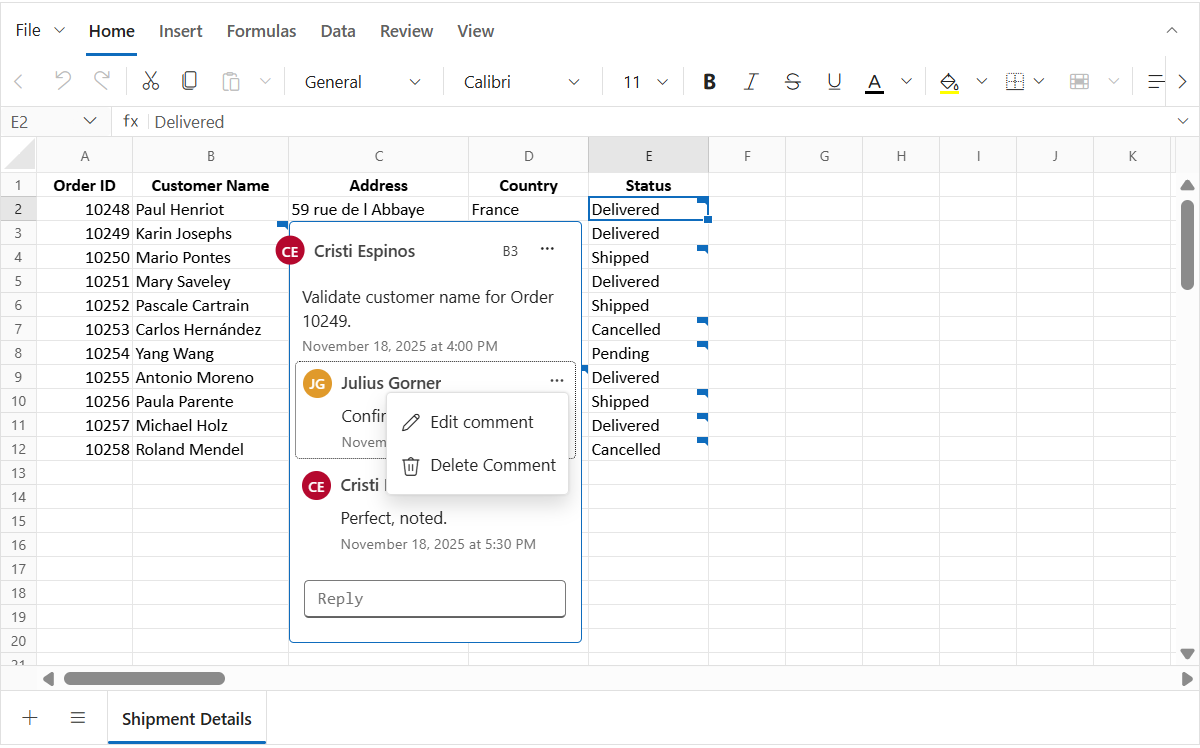Click the Borders icon
The image size is (1200, 748).
(1014, 82)
